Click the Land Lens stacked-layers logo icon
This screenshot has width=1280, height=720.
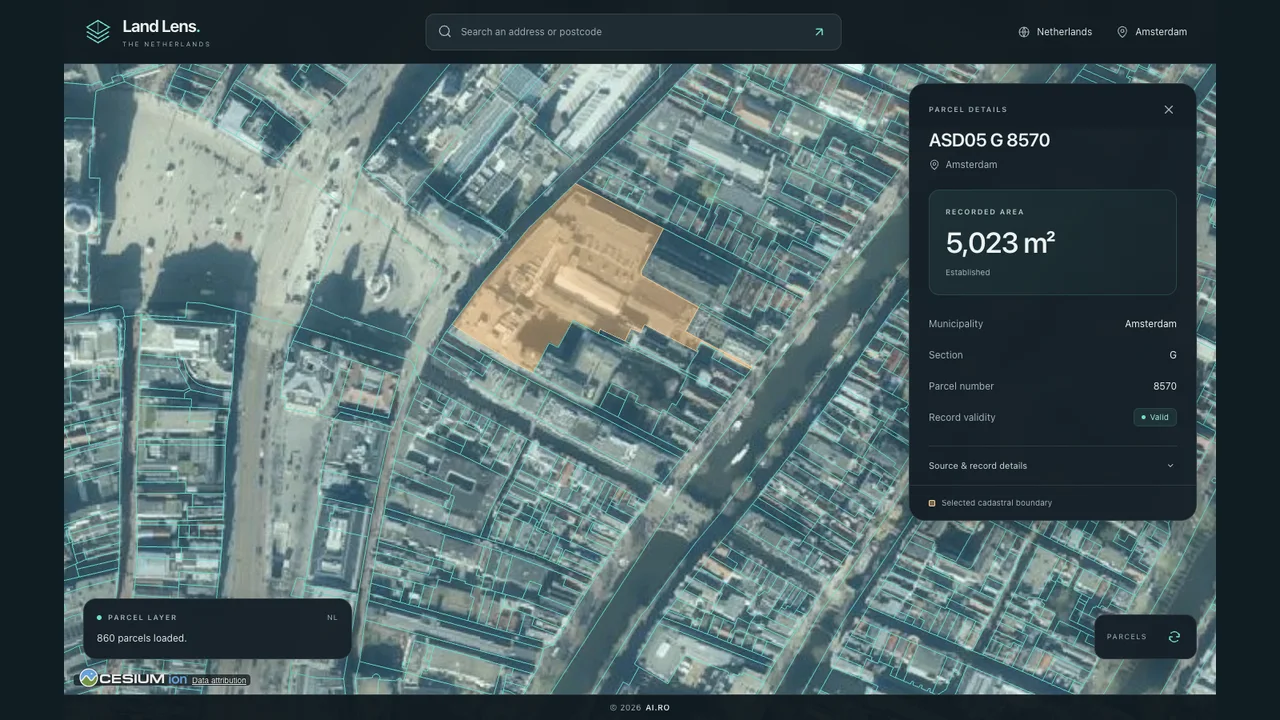tap(98, 32)
